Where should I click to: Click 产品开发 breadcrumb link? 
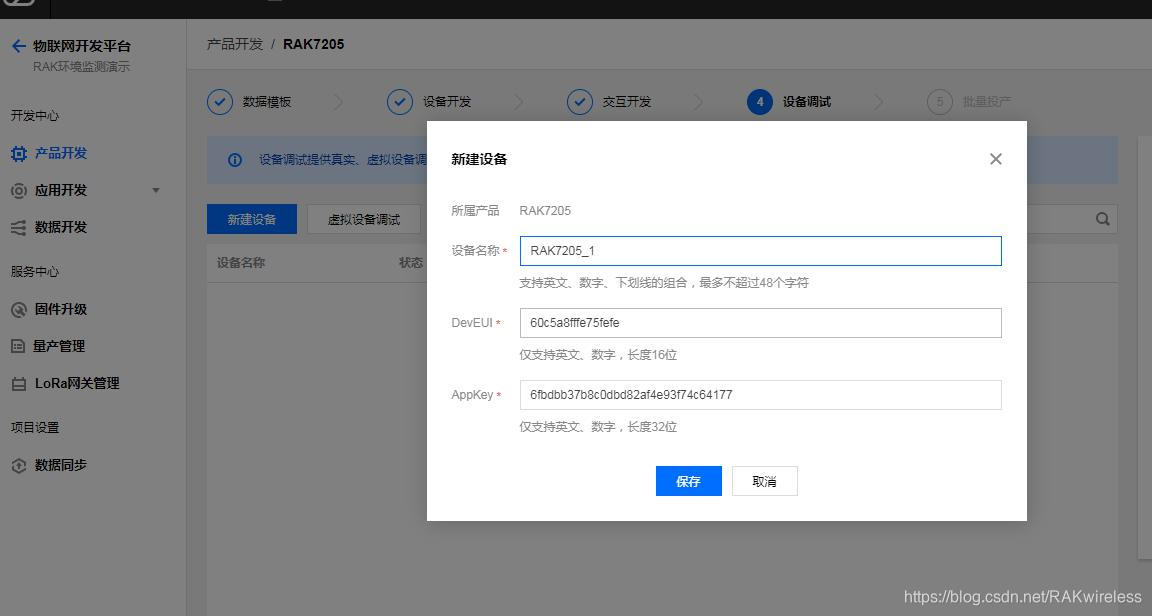tap(234, 44)
